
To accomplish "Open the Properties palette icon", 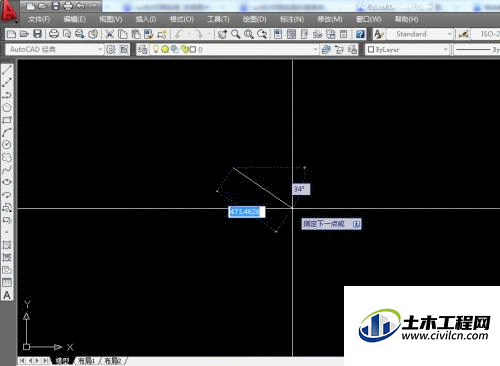I will point(278,34).
